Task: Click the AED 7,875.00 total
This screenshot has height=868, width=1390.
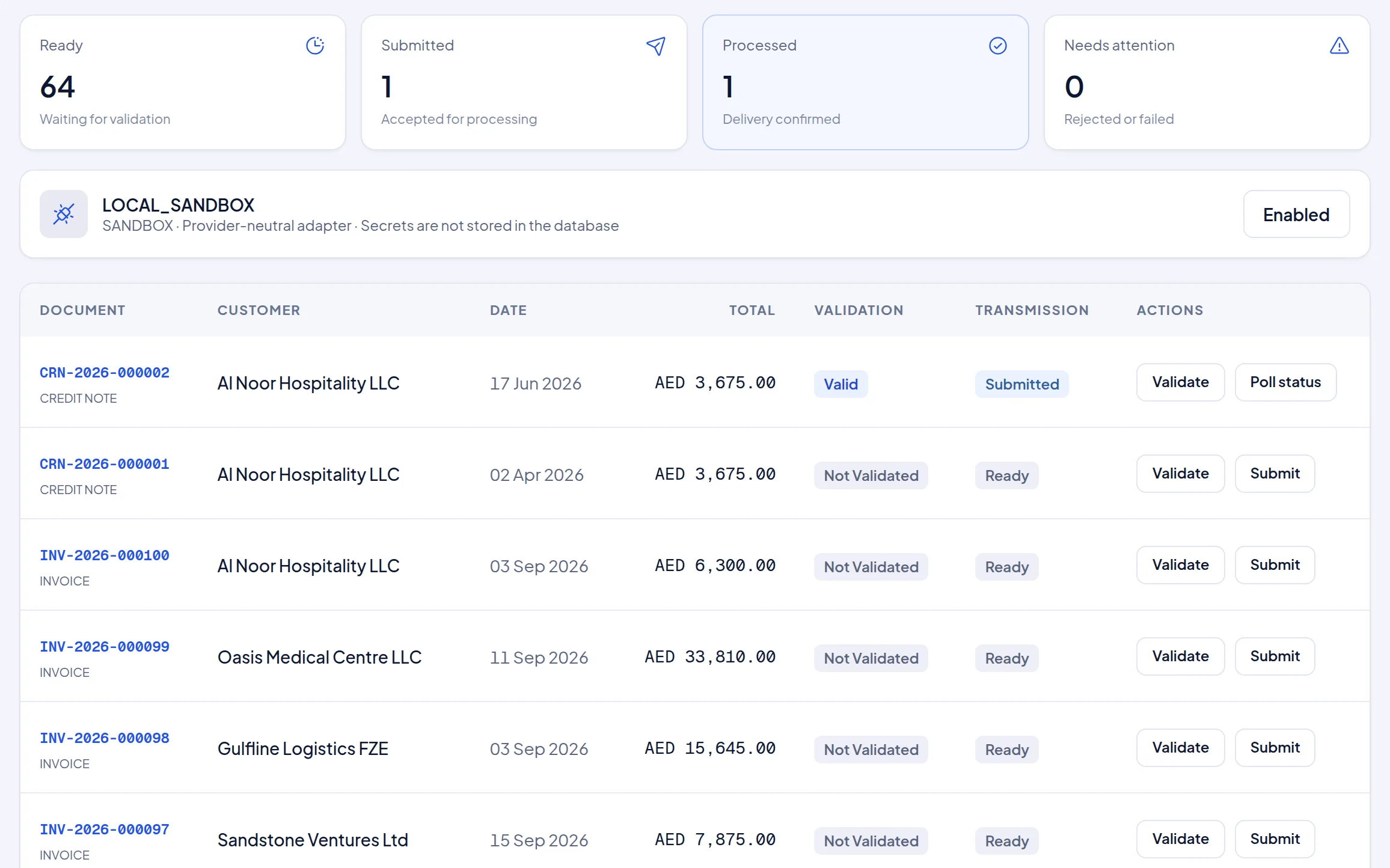Action: (x=715, y=839)
